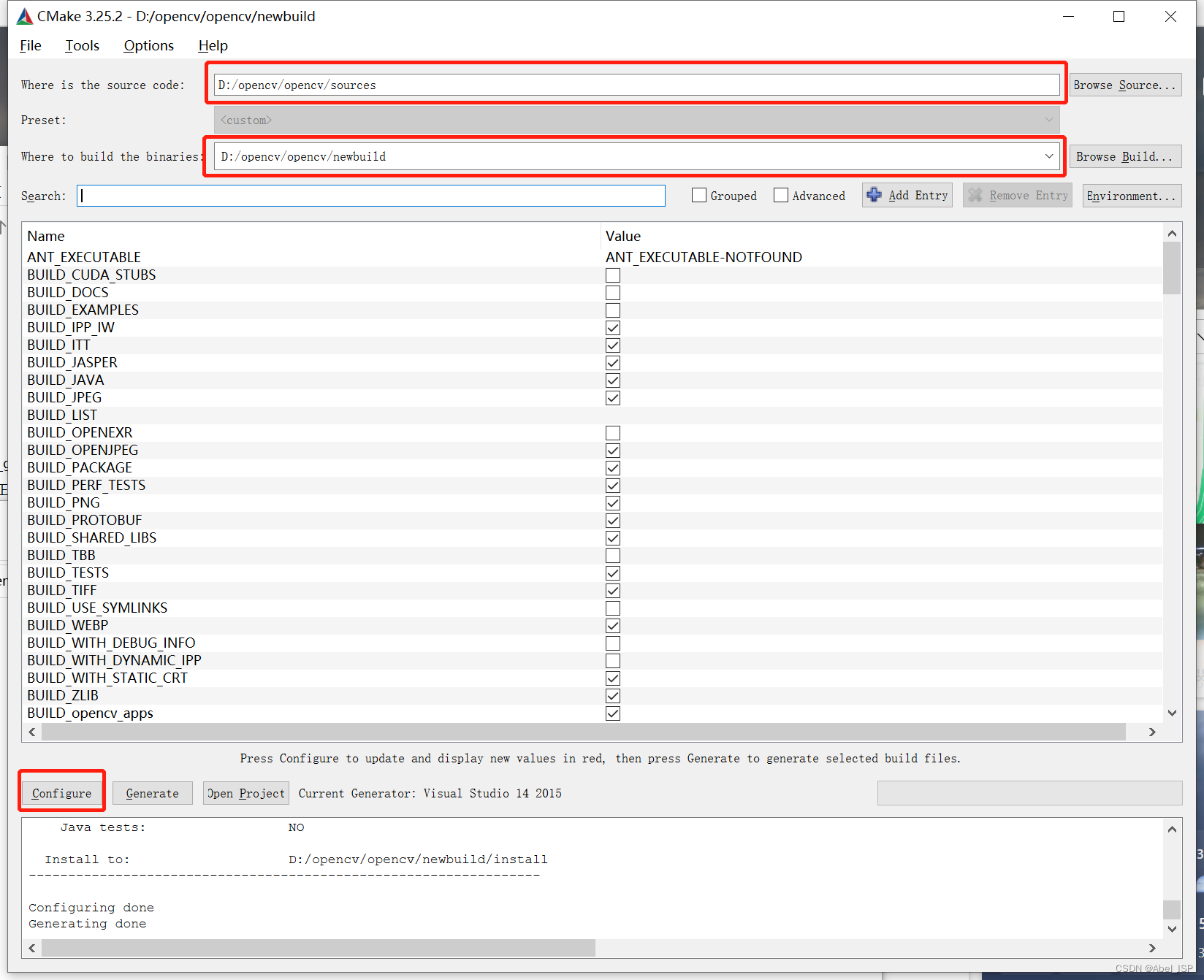Check BUILD_OPENEXR checkbox
Screen dimensions: 1204x980
pos(613,433)
